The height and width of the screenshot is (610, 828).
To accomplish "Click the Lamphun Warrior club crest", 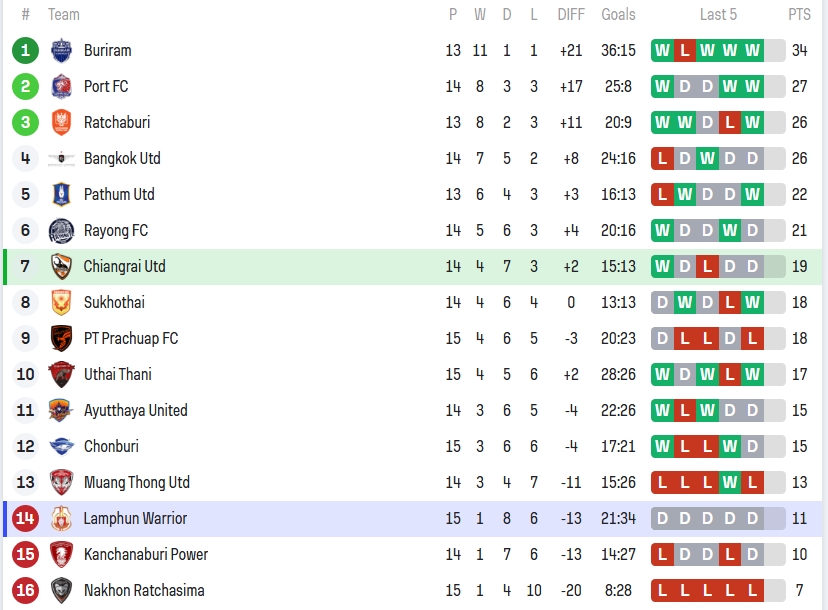I will coord(61,518).
